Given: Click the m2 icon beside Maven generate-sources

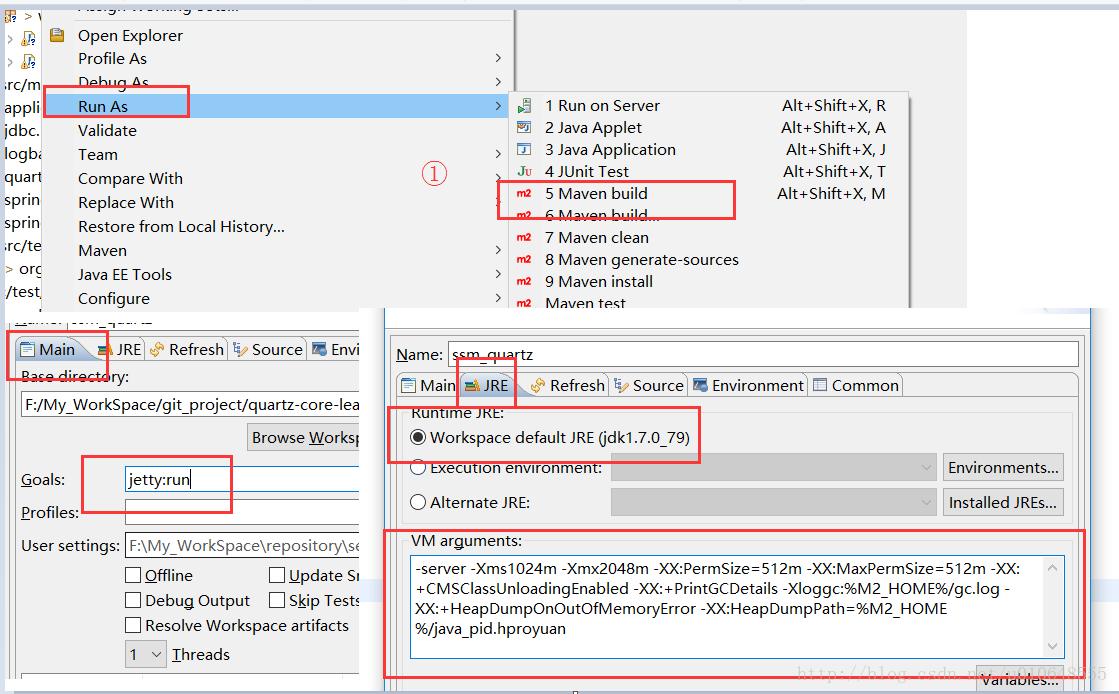Looking at the screenshot, I should (524, 260).
